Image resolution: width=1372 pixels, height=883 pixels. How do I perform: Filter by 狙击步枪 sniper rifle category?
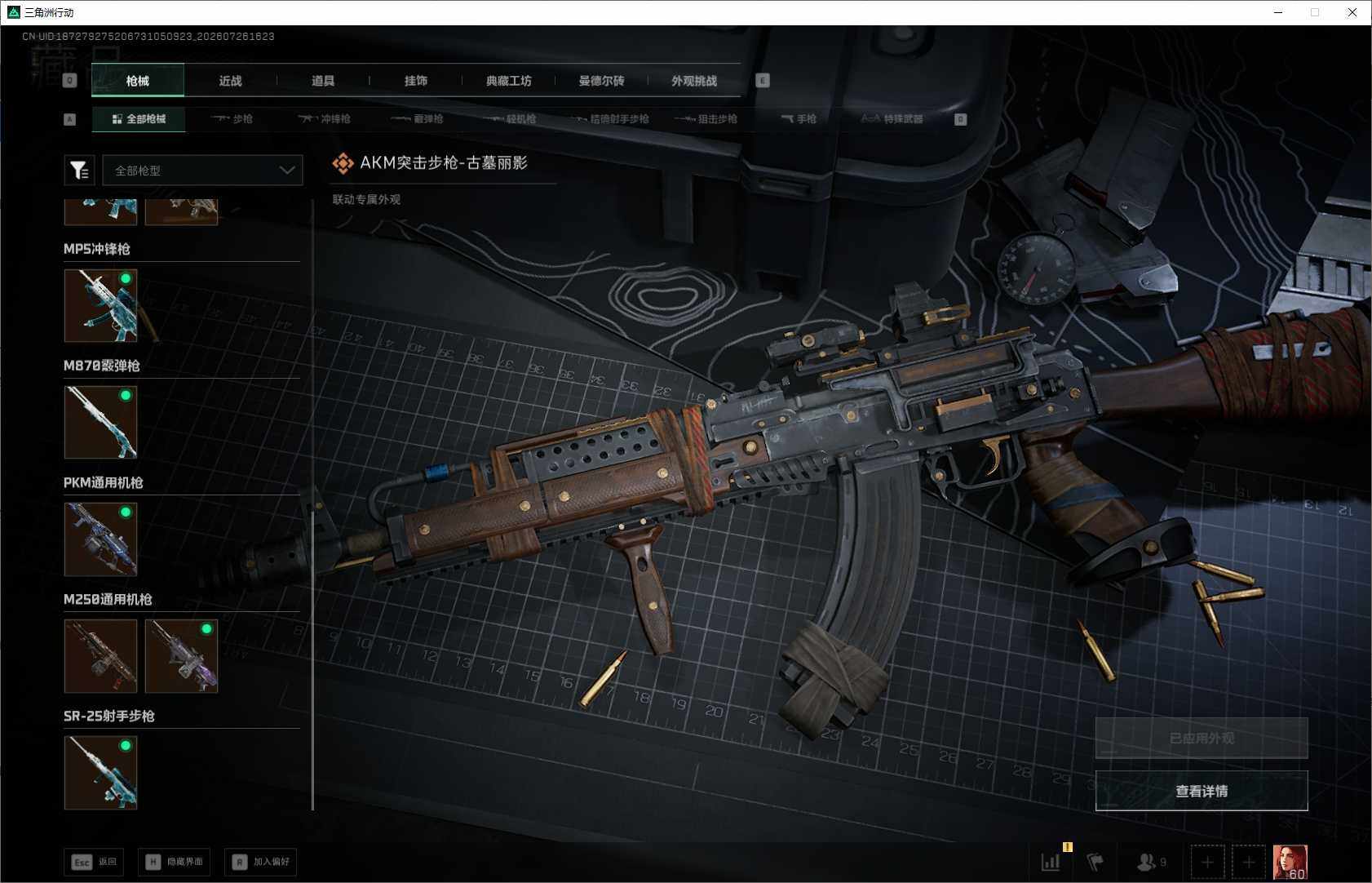706,119
